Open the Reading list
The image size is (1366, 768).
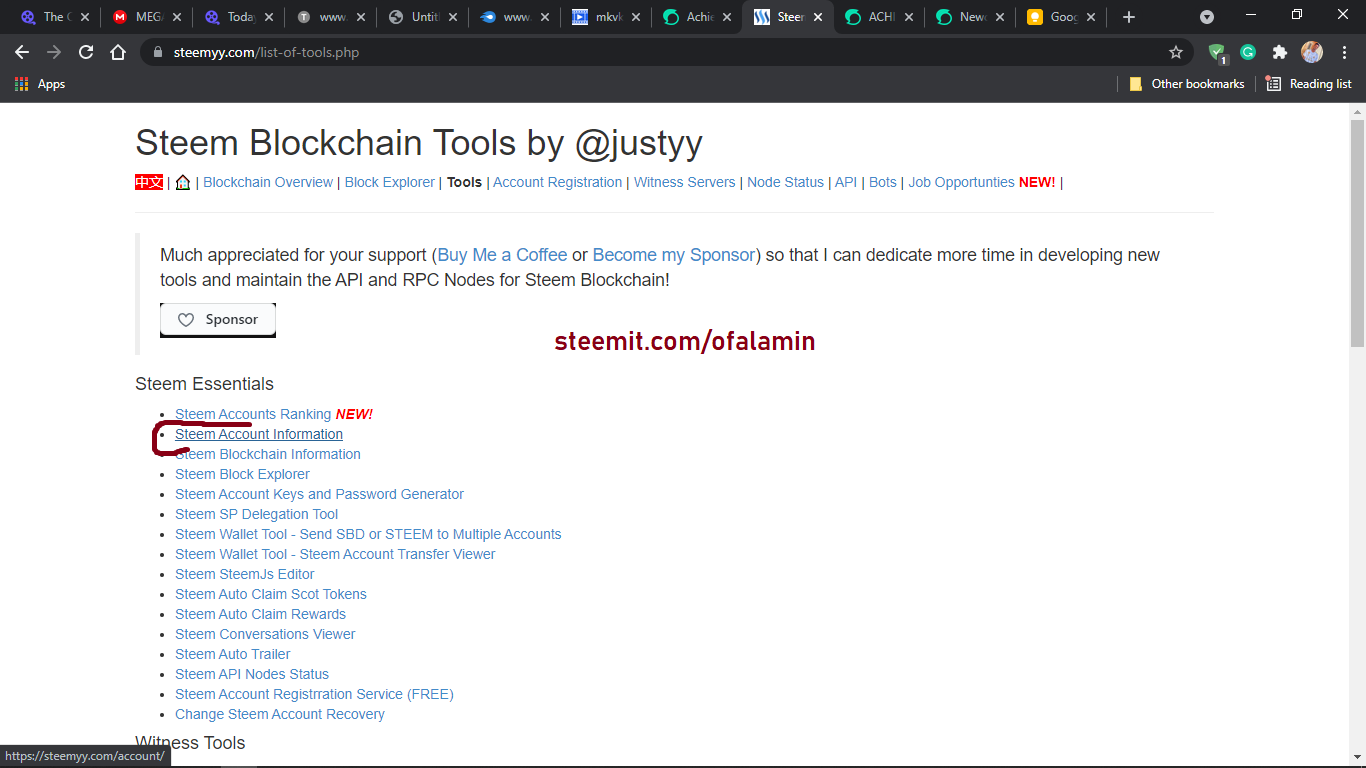pyautogui.click(x=1309, y=84)
